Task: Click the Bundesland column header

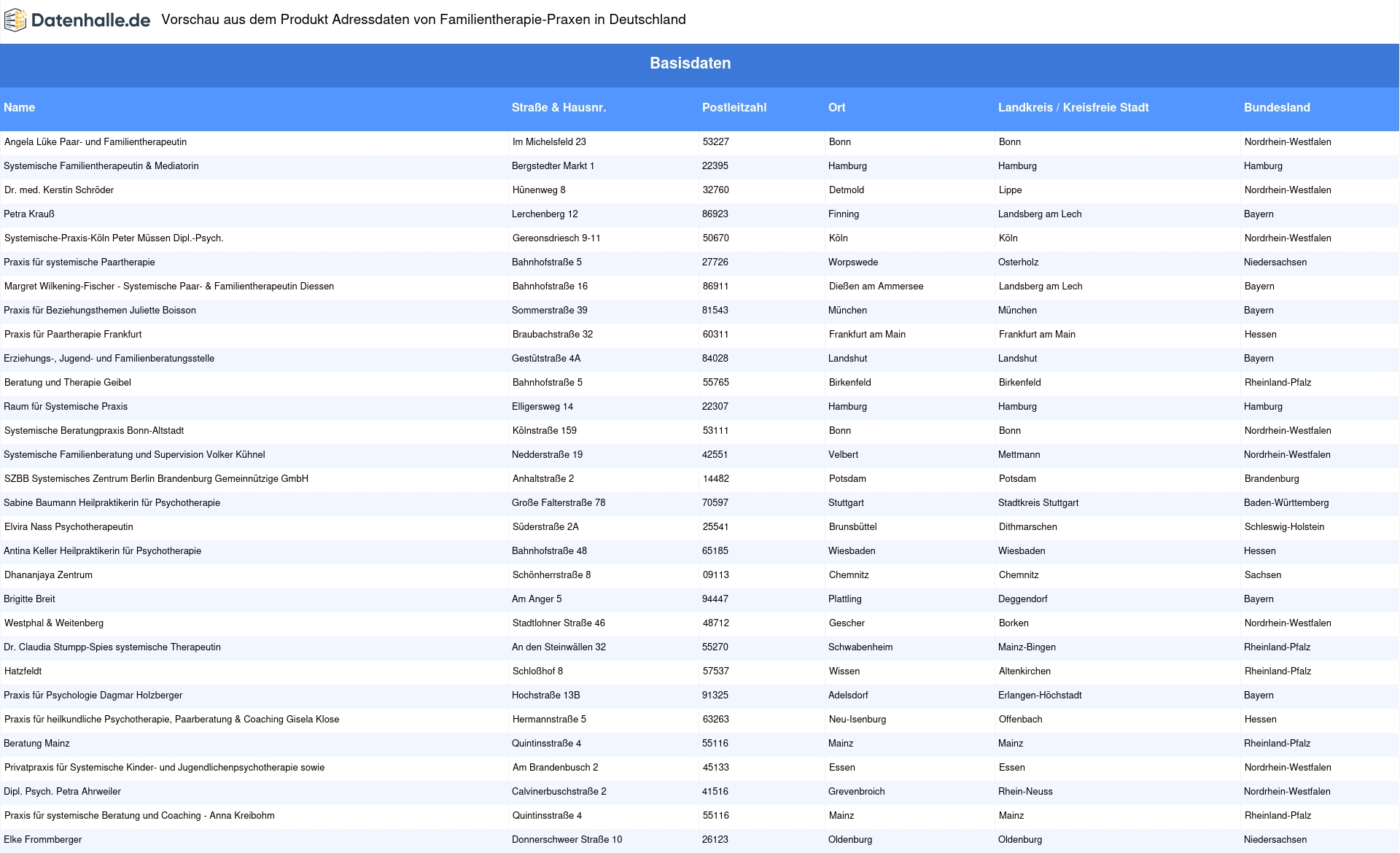Action: 1277,108
